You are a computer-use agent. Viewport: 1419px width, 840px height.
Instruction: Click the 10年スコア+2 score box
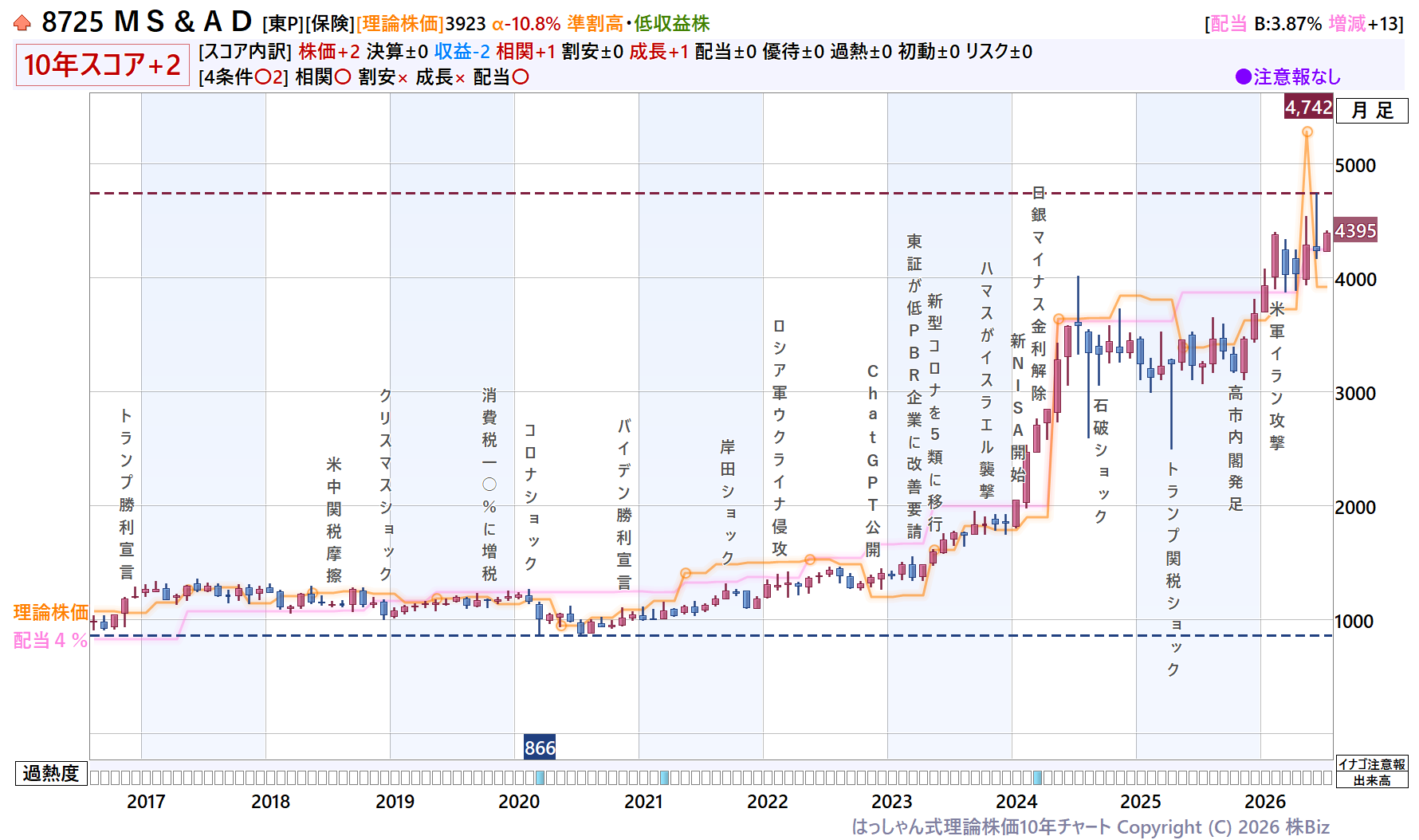[x=102, y=65]
